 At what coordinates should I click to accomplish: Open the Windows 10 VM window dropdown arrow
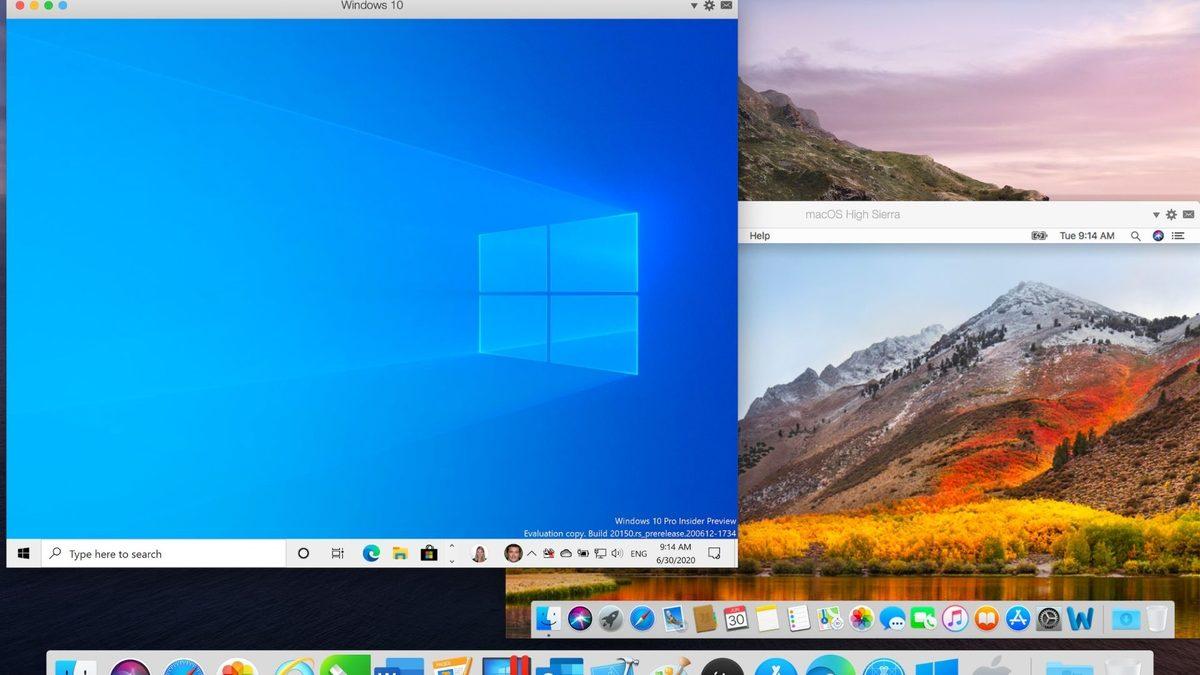point(692,6)
